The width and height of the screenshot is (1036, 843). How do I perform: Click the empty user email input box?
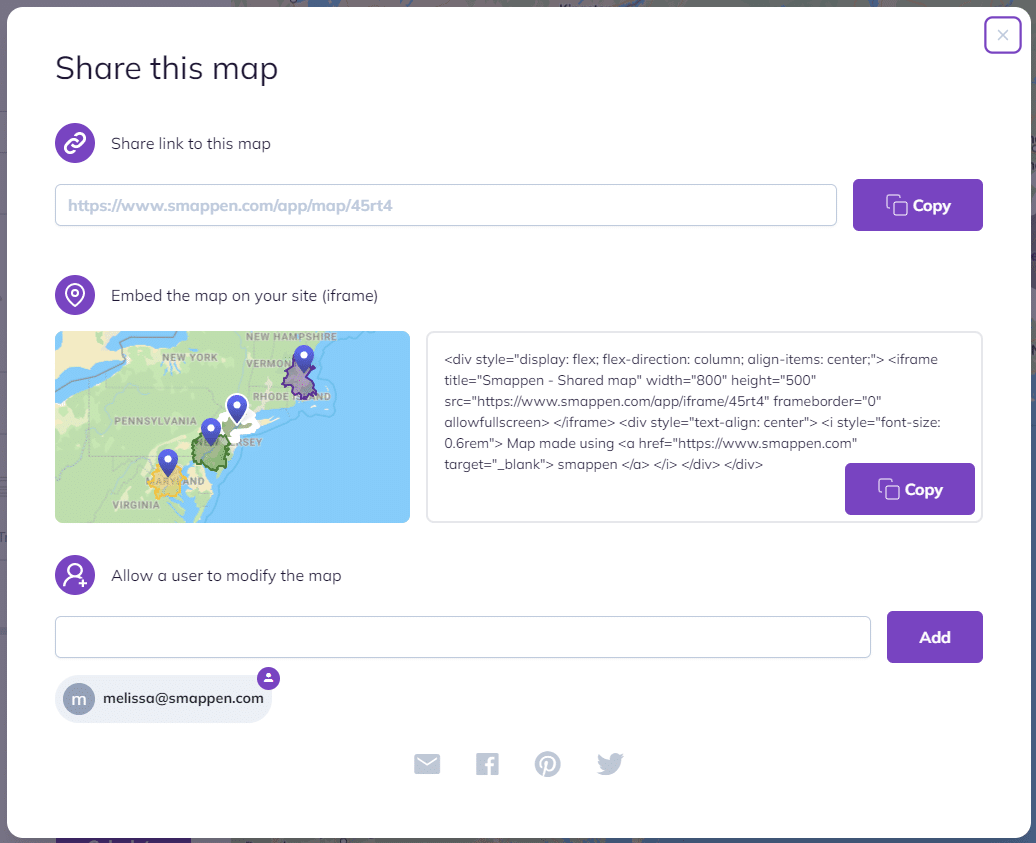click(x=462, y=636)
